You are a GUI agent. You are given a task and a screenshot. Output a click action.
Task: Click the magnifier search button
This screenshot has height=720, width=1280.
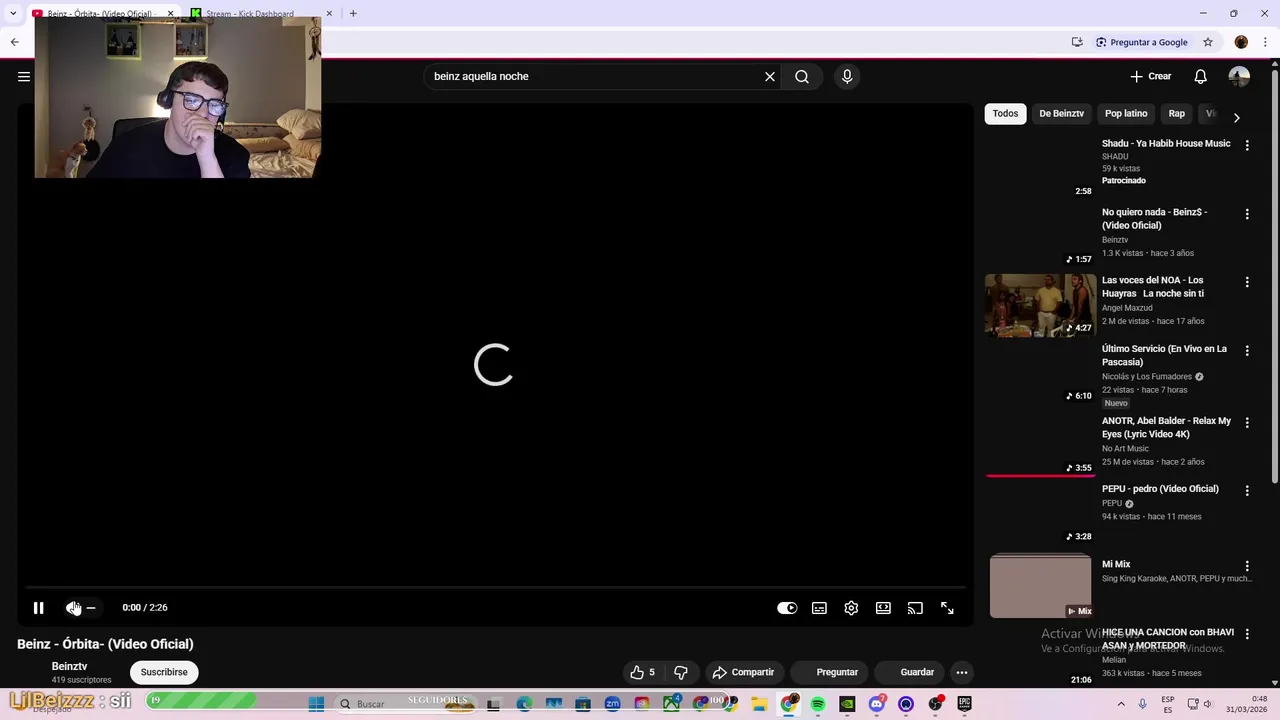click(802, 76)
